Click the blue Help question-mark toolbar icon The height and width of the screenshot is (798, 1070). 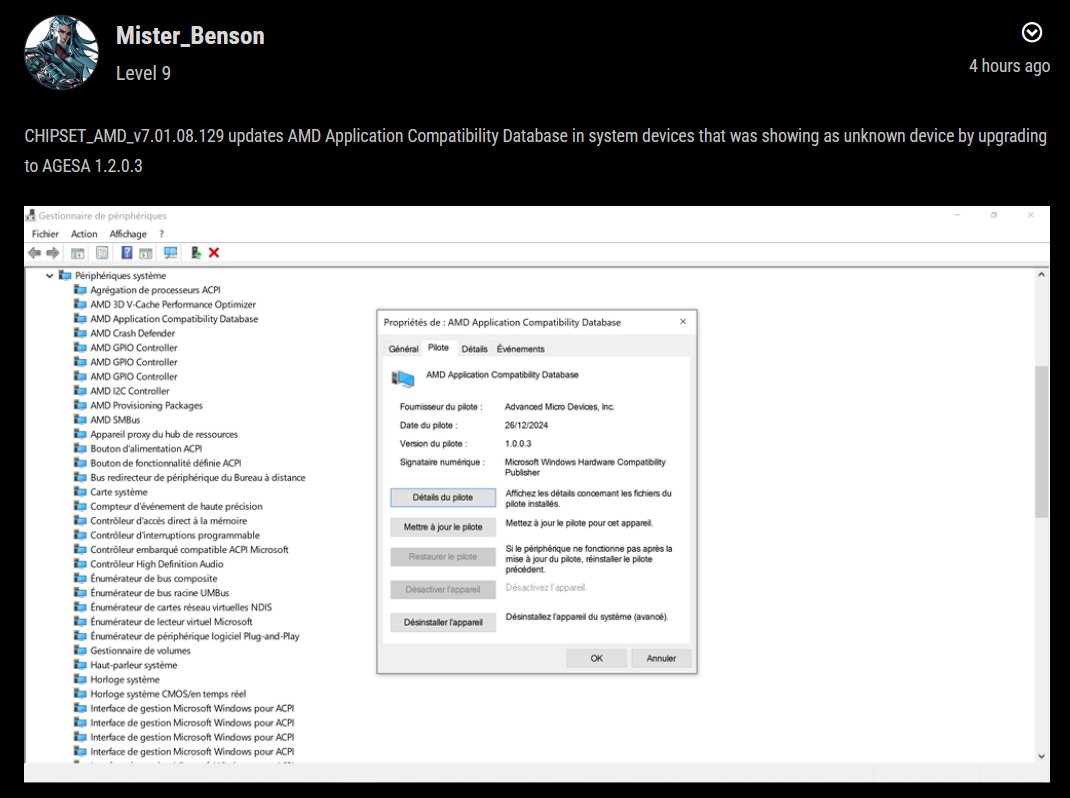click(x=127, y=253)
